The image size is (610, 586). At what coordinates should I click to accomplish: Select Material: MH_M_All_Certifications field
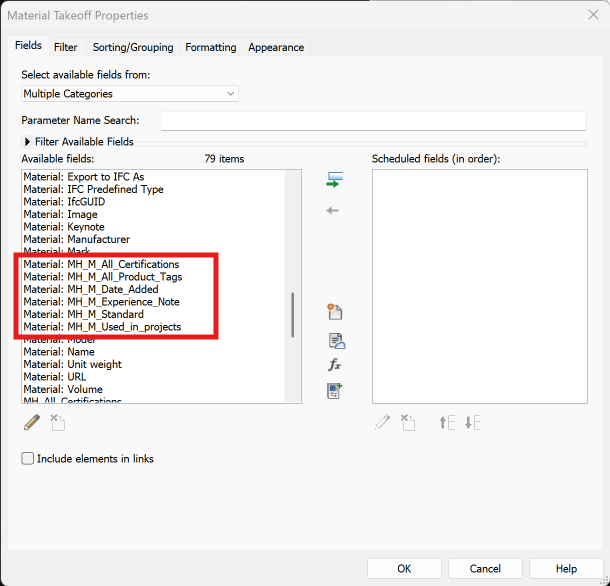[x=101, y=264]
